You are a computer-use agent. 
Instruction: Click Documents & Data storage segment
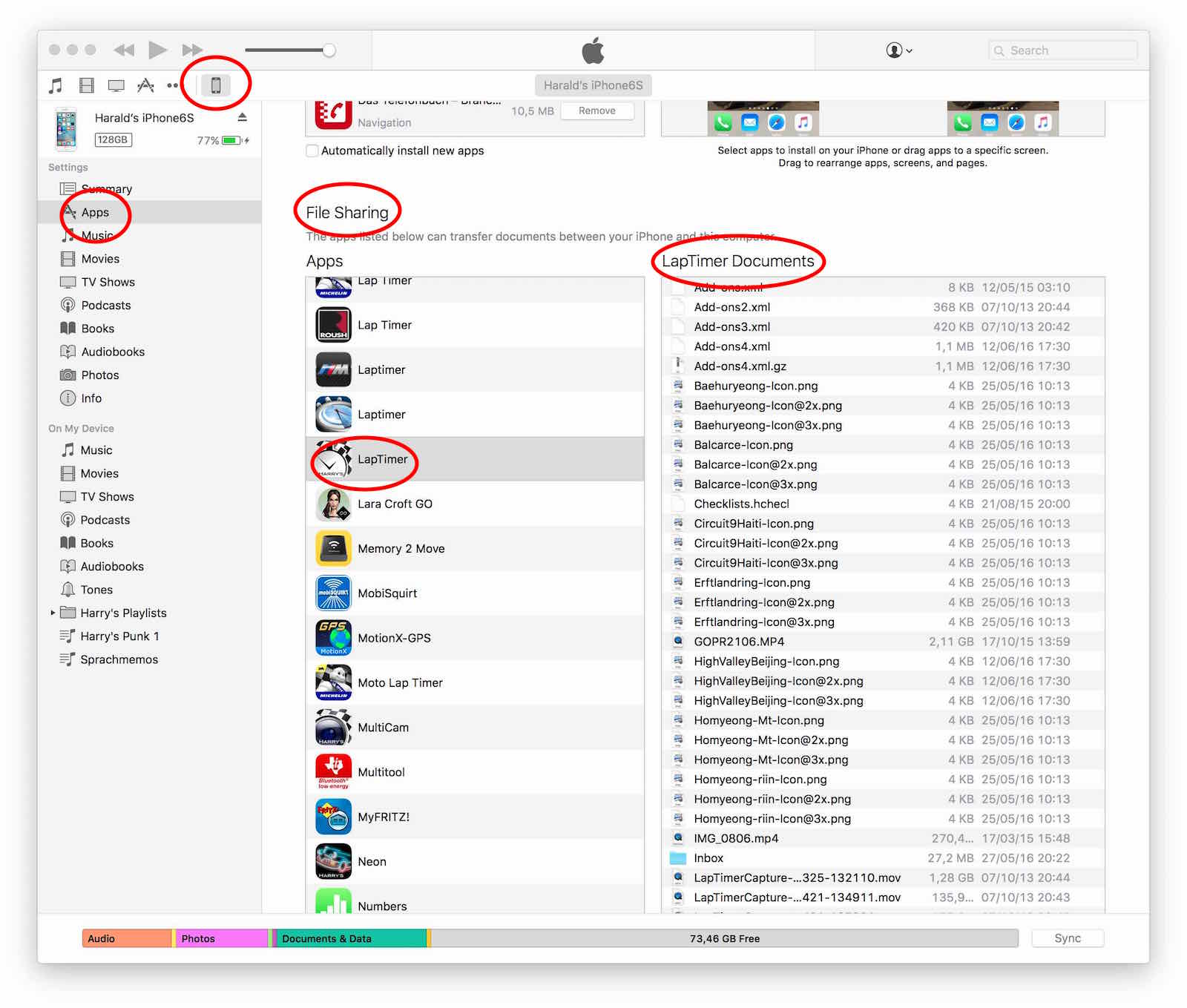(x=352, y=938)
